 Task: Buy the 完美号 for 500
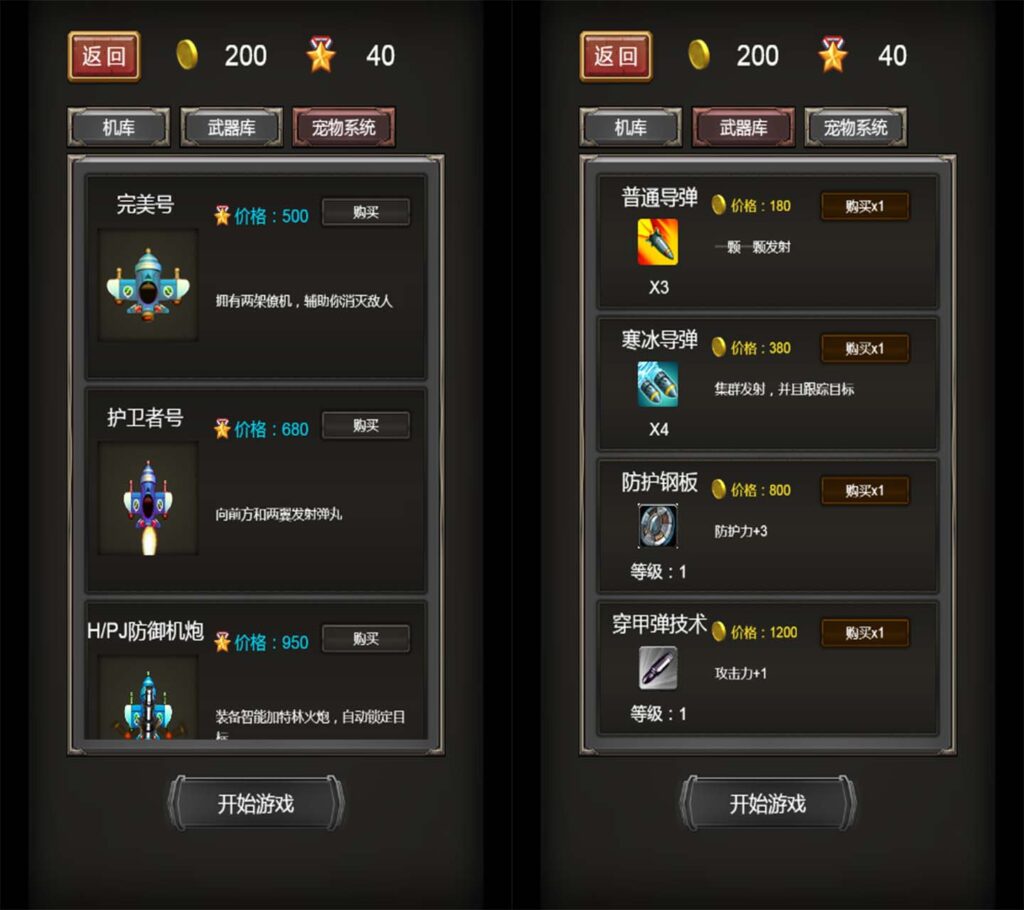(366, 212)
